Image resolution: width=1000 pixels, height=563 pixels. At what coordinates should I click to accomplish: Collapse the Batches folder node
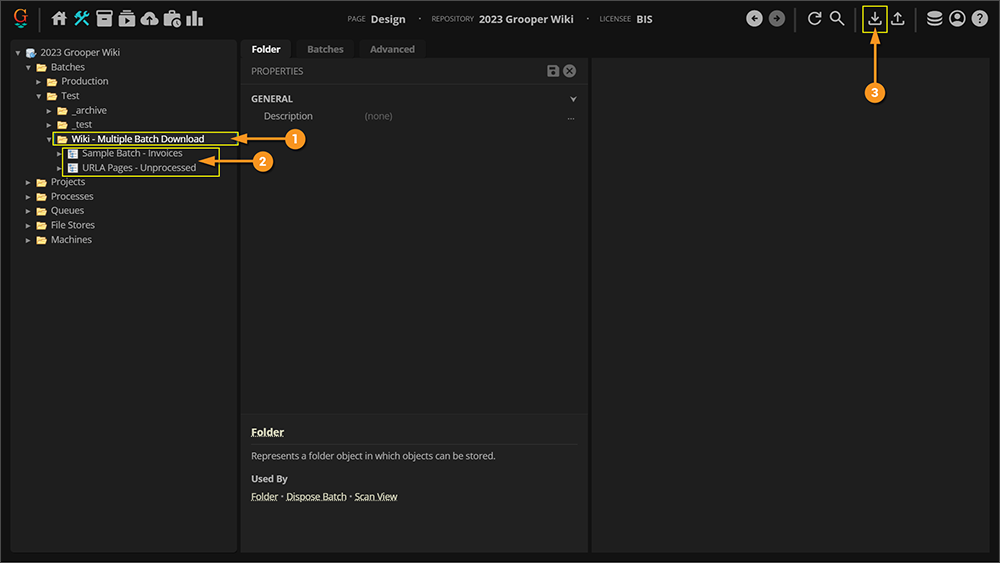28,67
